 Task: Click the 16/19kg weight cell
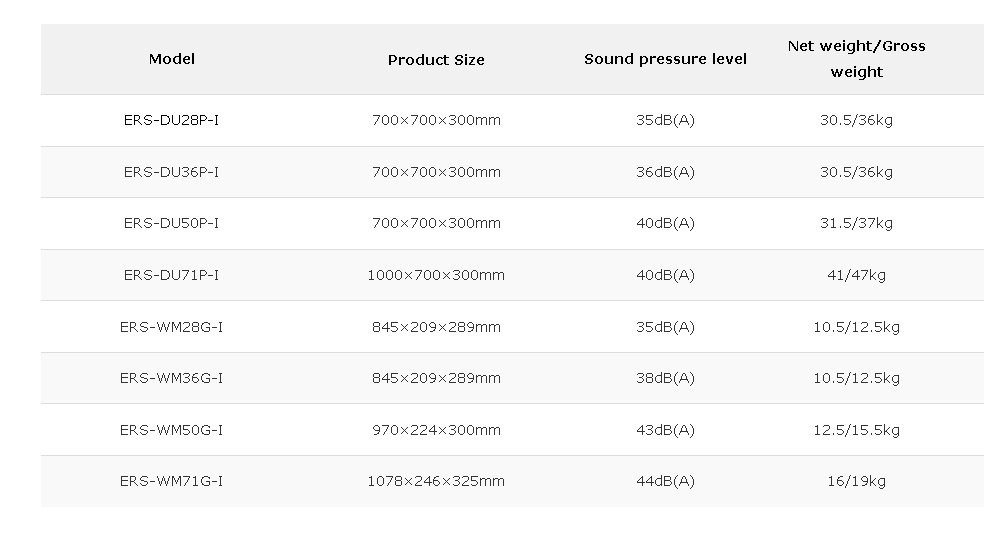[x=857, y=482]
